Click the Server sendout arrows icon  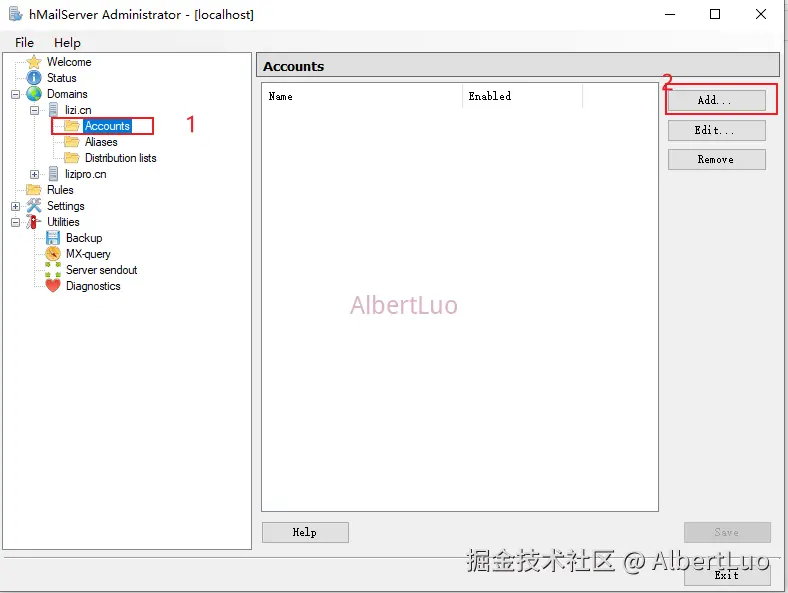53,270
